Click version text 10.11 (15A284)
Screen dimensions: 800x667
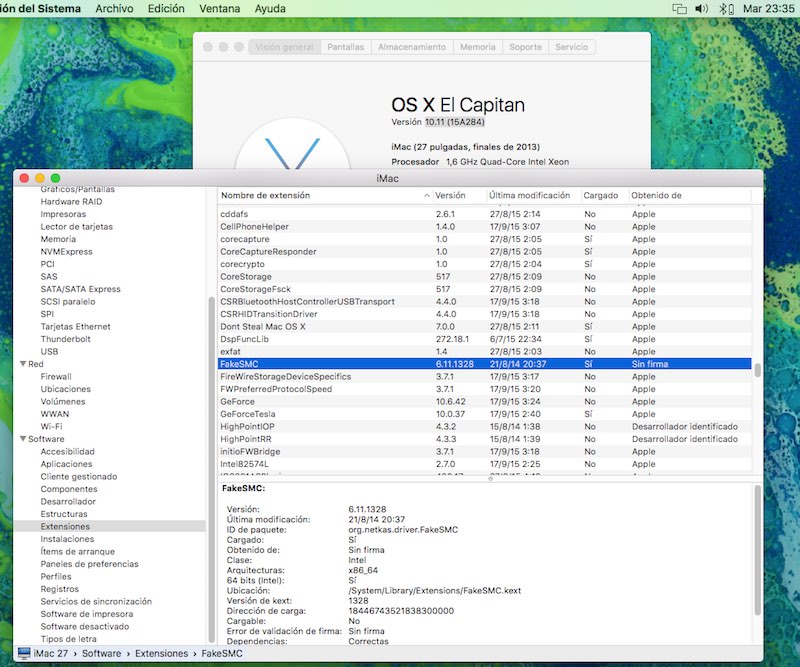pyautogui.click(x=455, y=122)
